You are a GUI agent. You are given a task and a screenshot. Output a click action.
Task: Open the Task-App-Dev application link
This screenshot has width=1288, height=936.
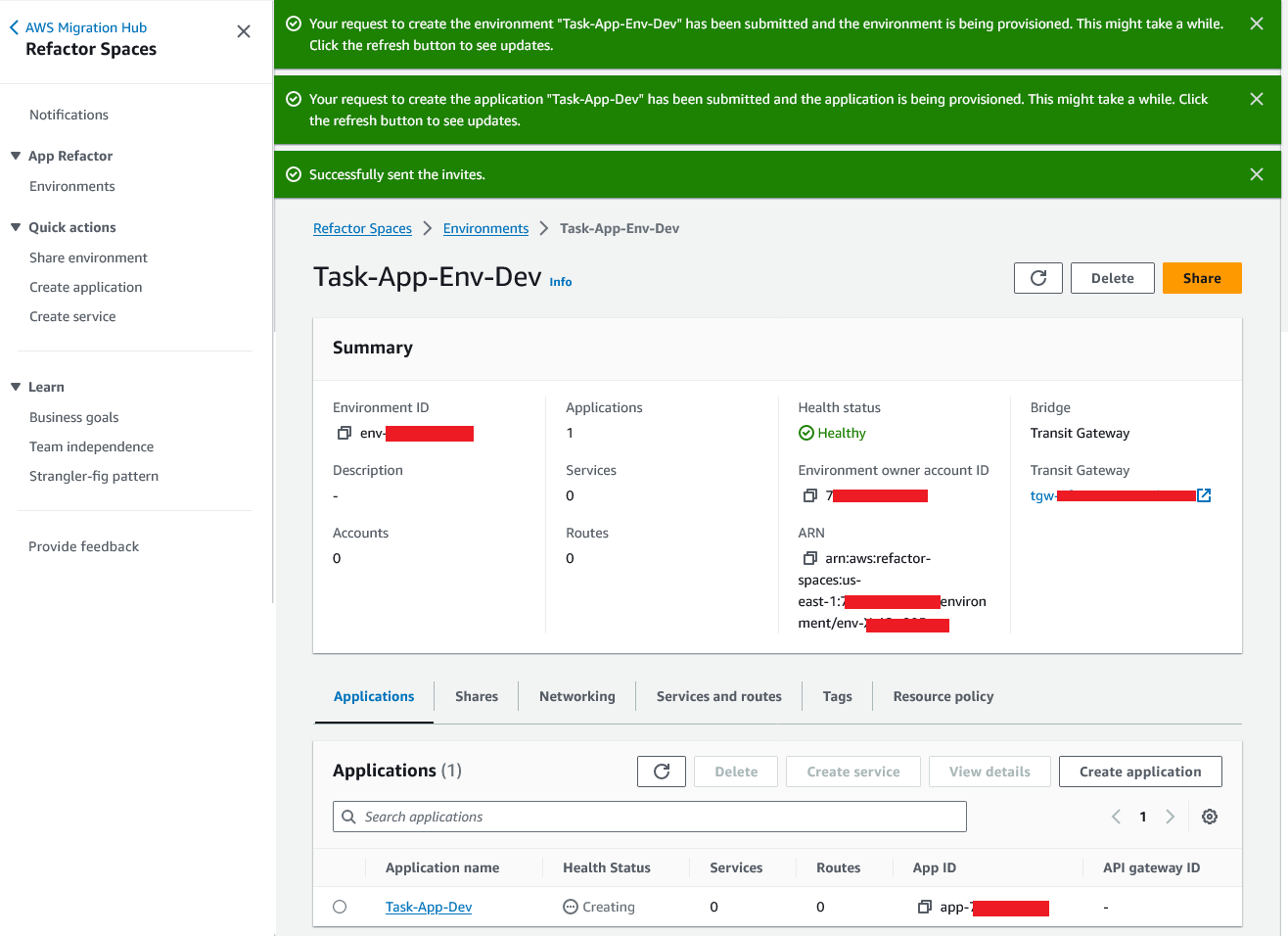429,907
